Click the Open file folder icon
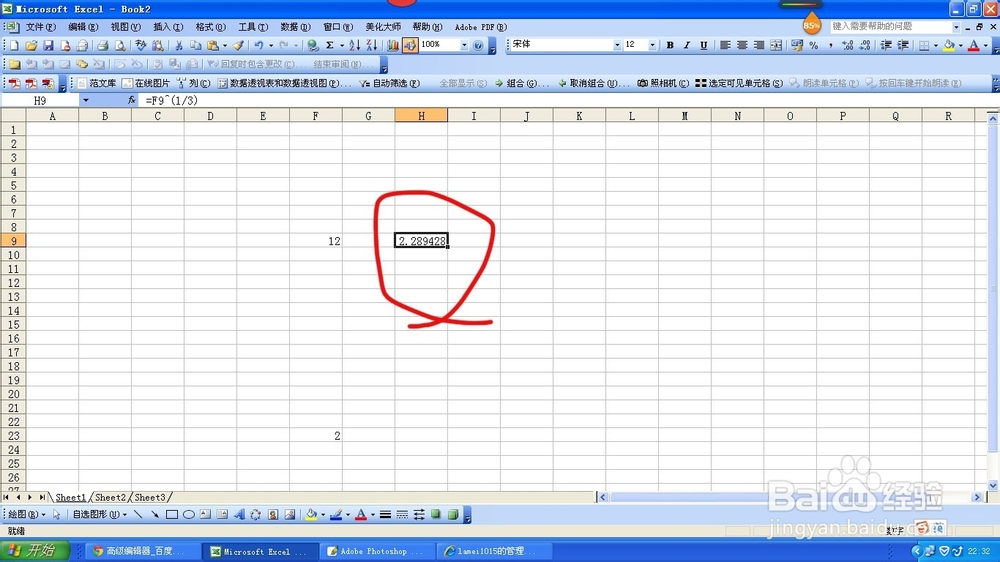The width and height of the screenshot is (1000, 562). coord(31,45)
